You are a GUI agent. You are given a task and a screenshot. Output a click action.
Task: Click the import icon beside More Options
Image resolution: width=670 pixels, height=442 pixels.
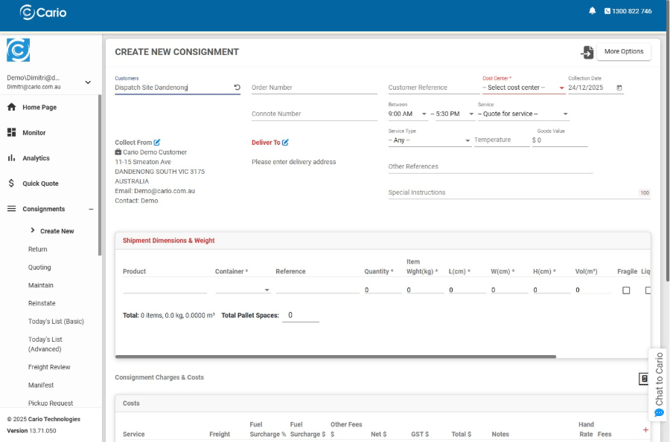coord(587,52)
